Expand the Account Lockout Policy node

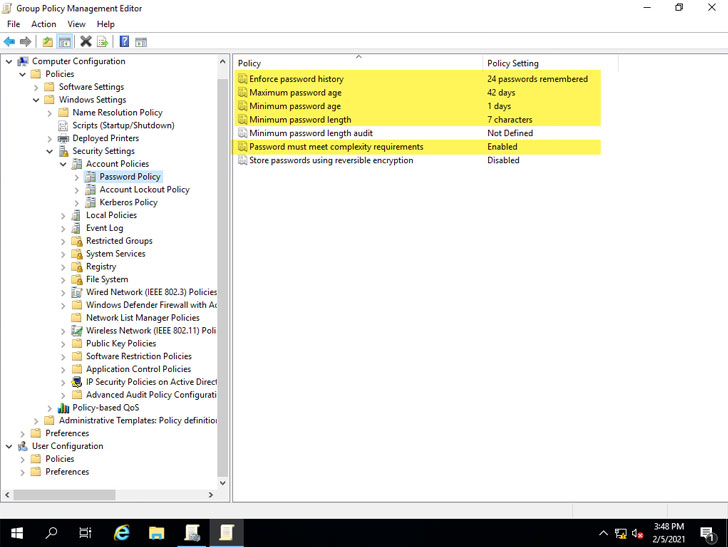77,190
